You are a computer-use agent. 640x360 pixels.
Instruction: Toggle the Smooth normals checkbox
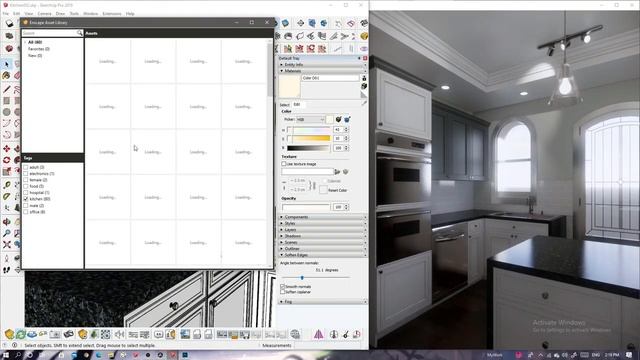pos(282,287)
